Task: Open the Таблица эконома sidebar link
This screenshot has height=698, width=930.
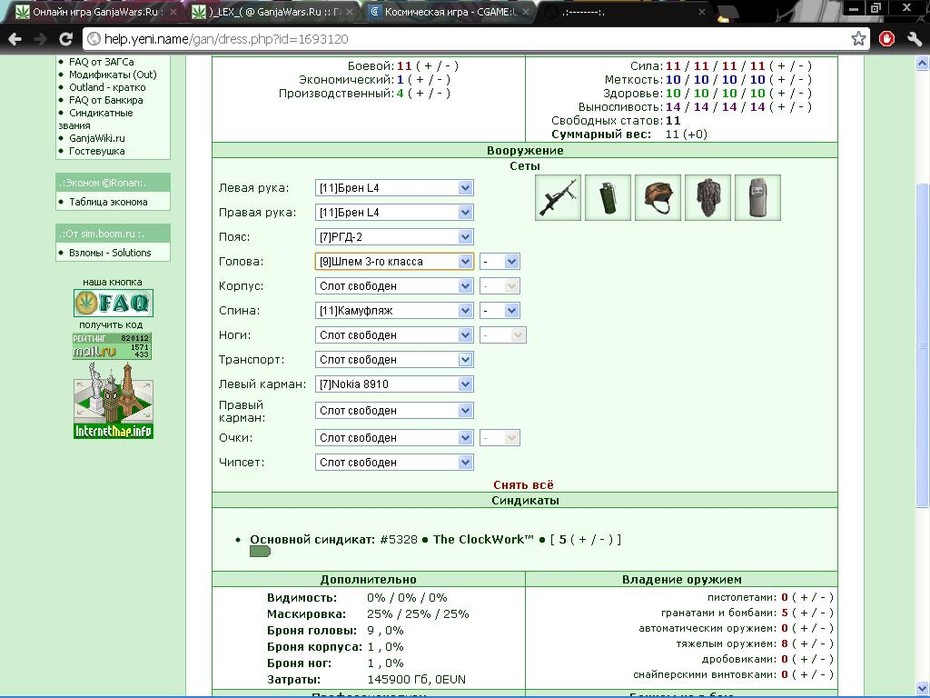Action: pyautogui.click(x=108, y=202)
